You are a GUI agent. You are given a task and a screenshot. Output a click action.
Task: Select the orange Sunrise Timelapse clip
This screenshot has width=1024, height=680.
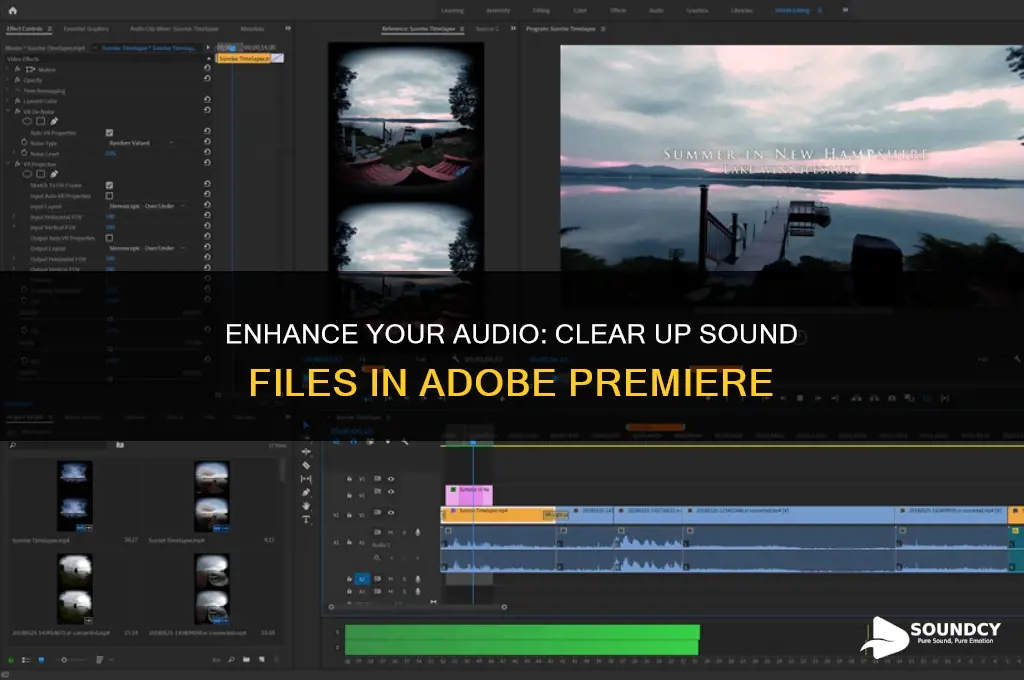[x=498, y=515]
